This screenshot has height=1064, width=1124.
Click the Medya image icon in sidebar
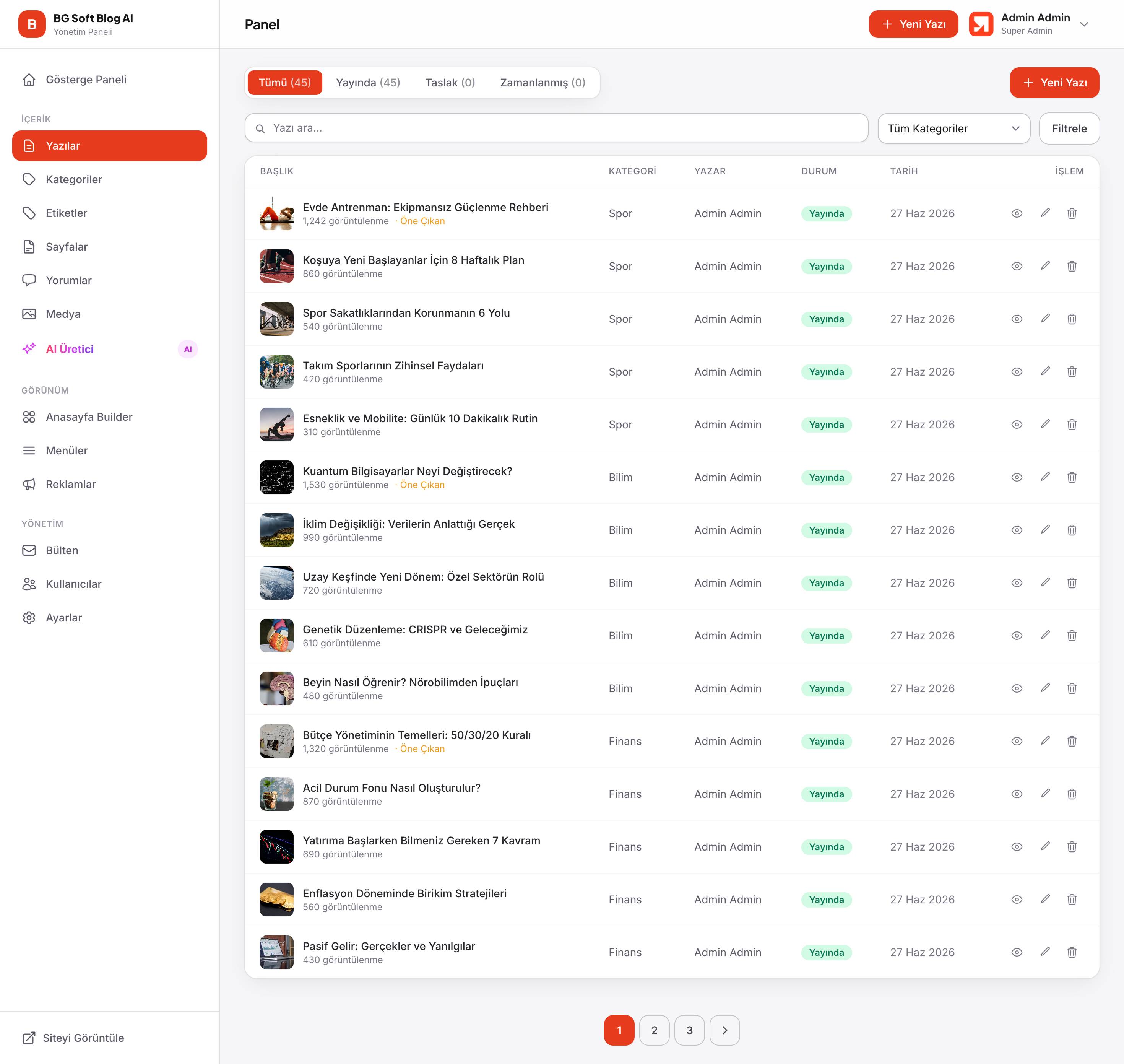29,314
